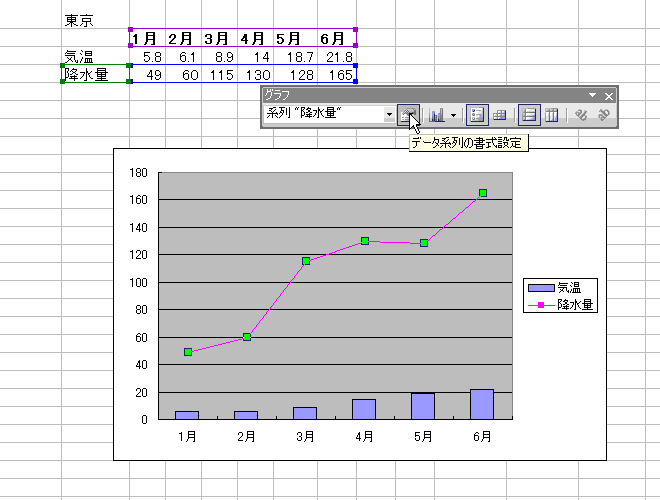Select cell 東京
The width and height of the screenshot is (660, 500).
95,20
